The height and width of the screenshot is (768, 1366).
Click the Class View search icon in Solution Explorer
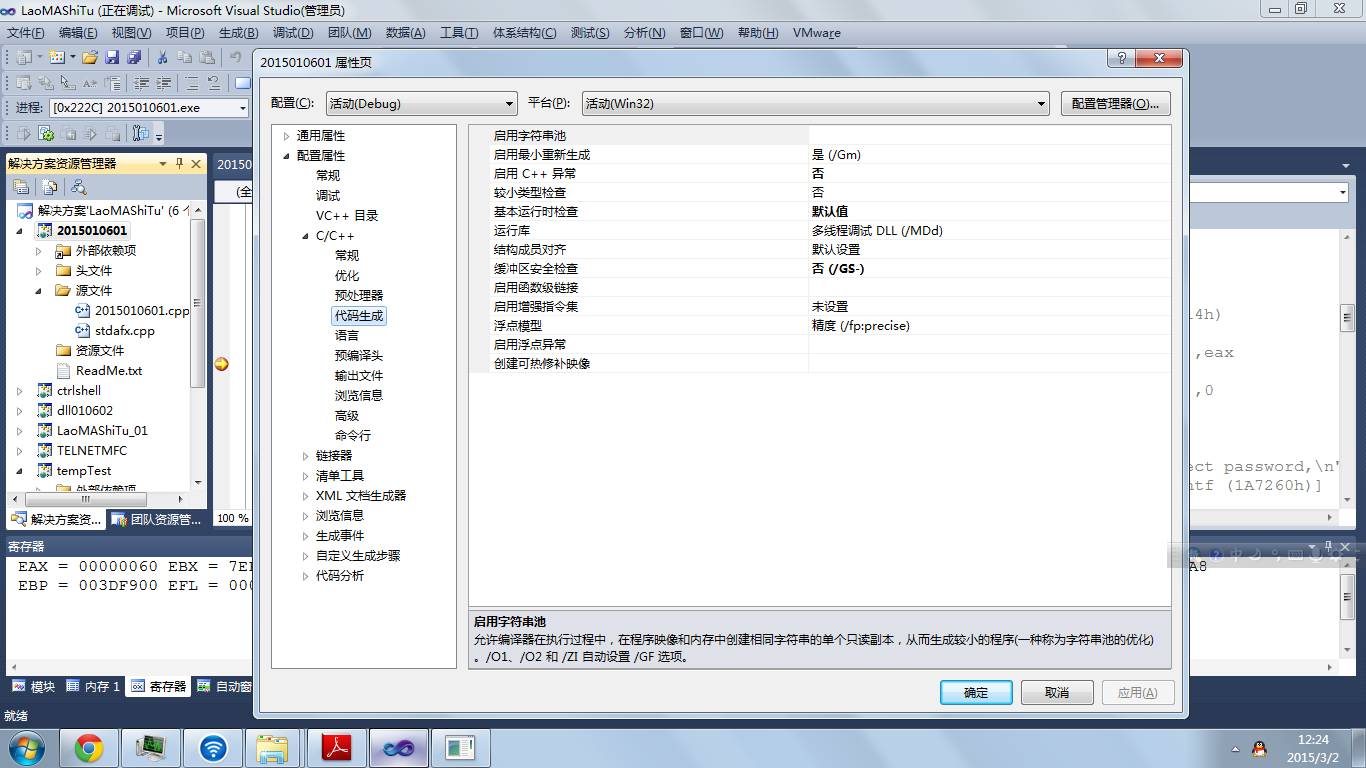(x=78, y=187)
